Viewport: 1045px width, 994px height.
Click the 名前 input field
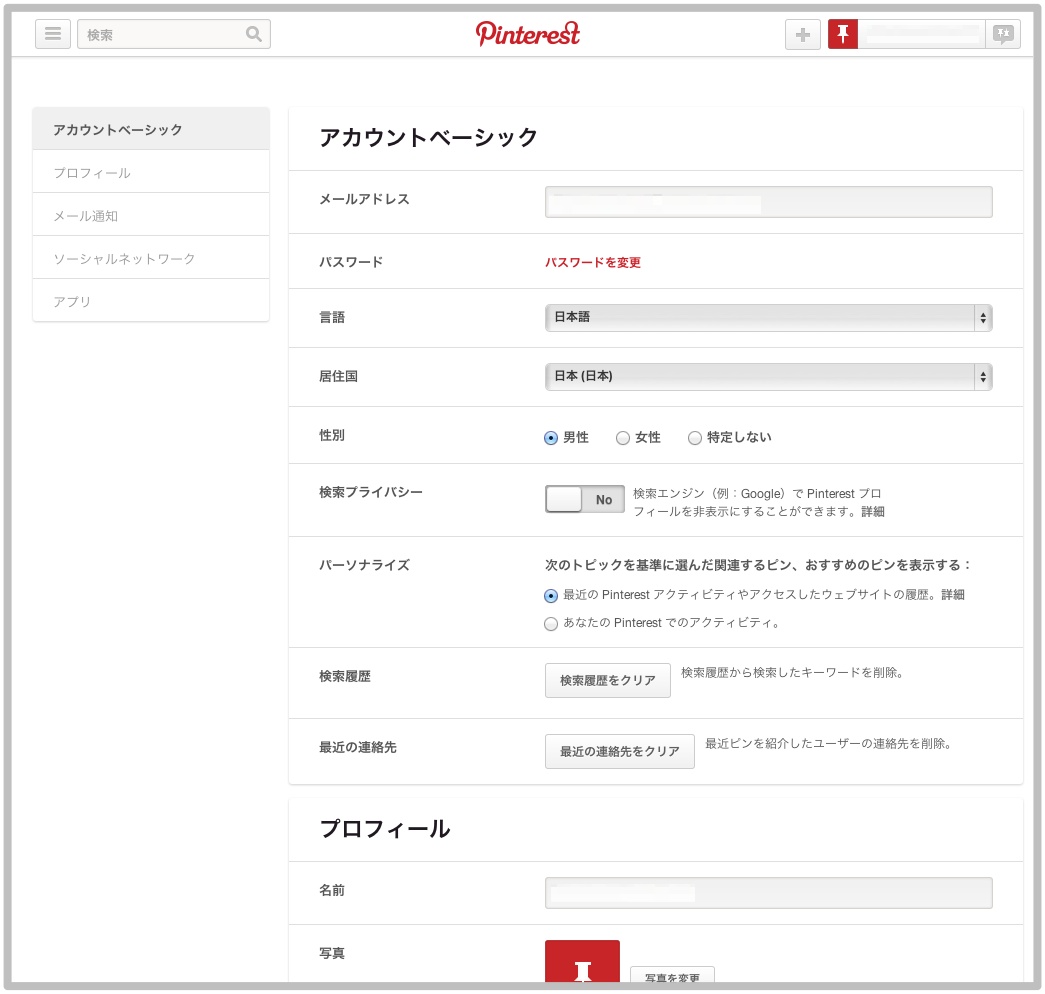coord(768,893)
